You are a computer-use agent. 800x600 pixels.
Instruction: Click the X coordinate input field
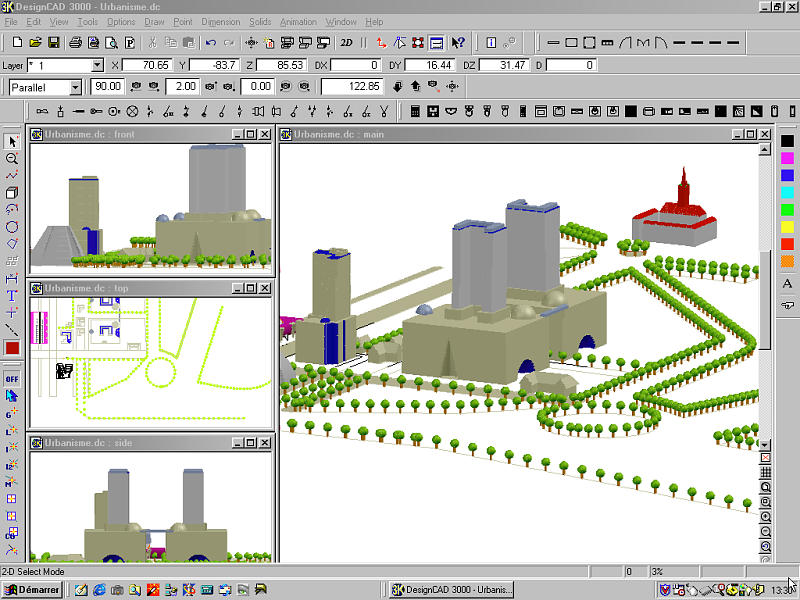(147, 65)
